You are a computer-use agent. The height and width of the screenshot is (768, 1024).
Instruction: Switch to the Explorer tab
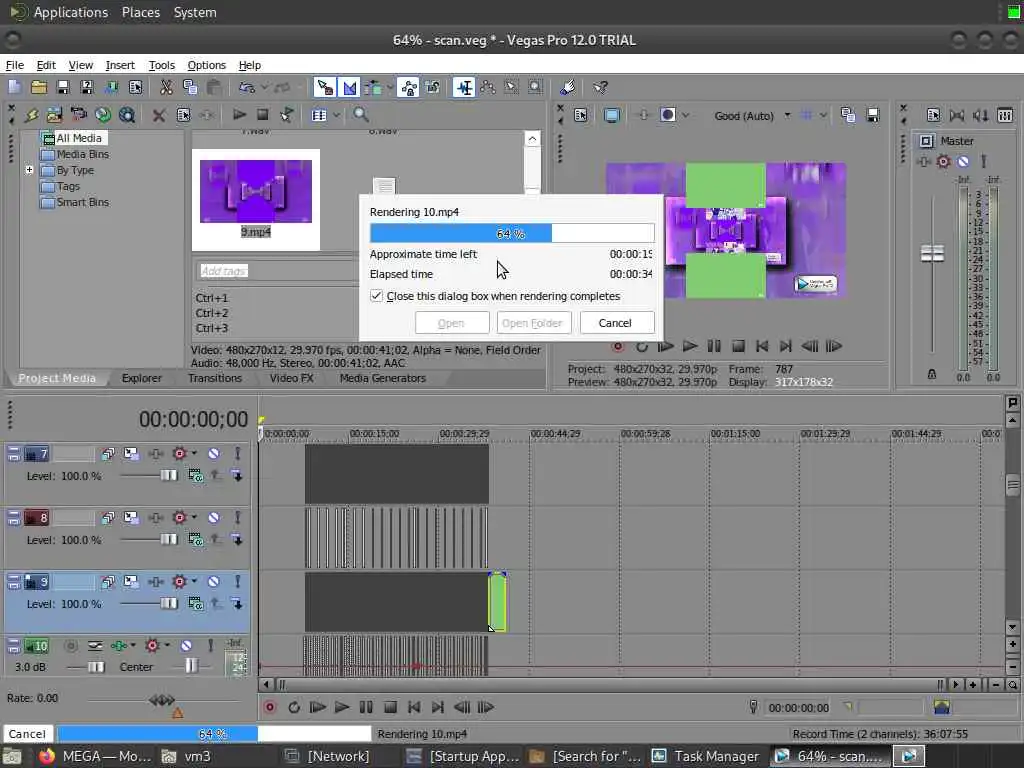coord(141,378)
